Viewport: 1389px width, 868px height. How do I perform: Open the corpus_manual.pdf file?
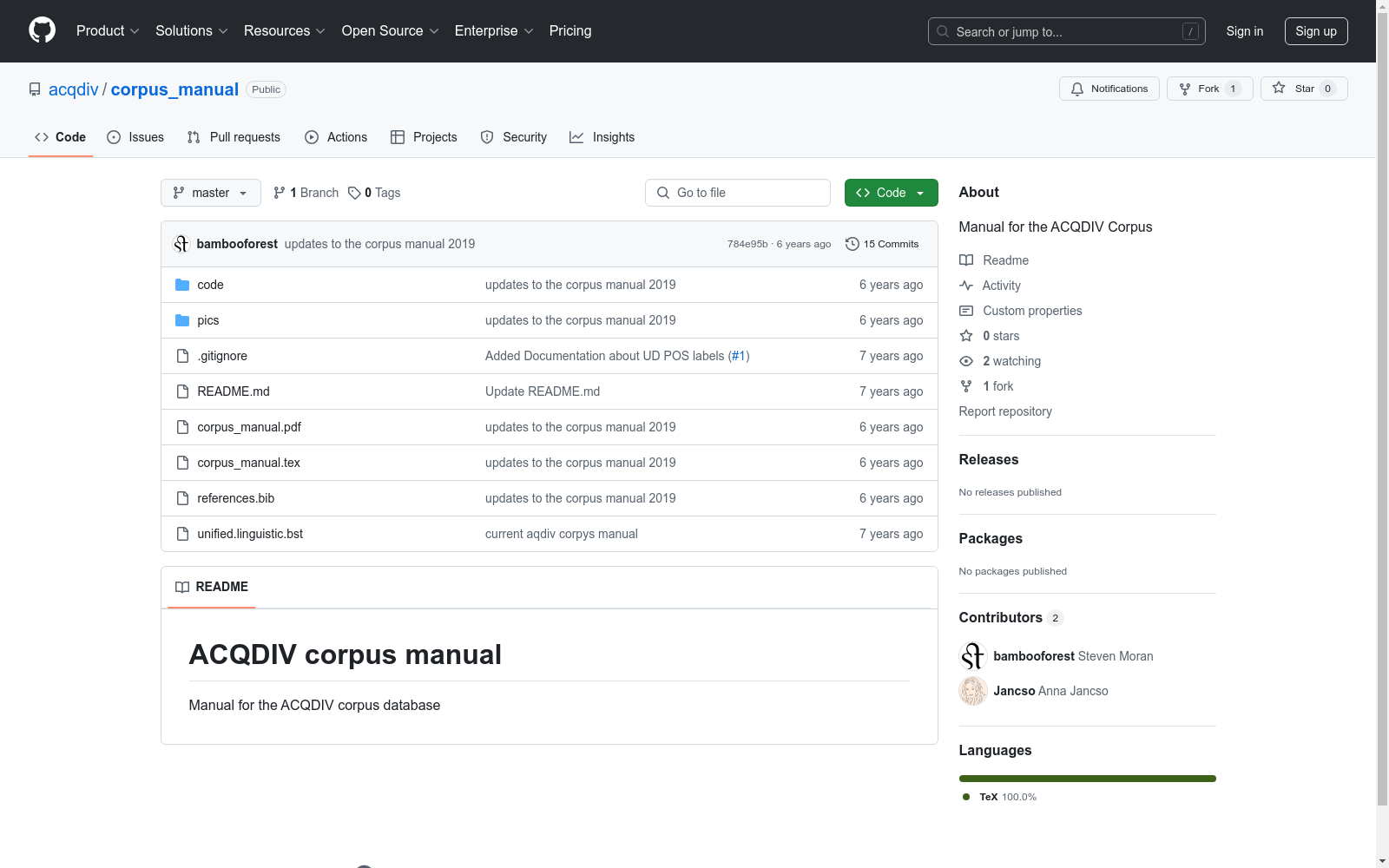(x=249, y=427)
